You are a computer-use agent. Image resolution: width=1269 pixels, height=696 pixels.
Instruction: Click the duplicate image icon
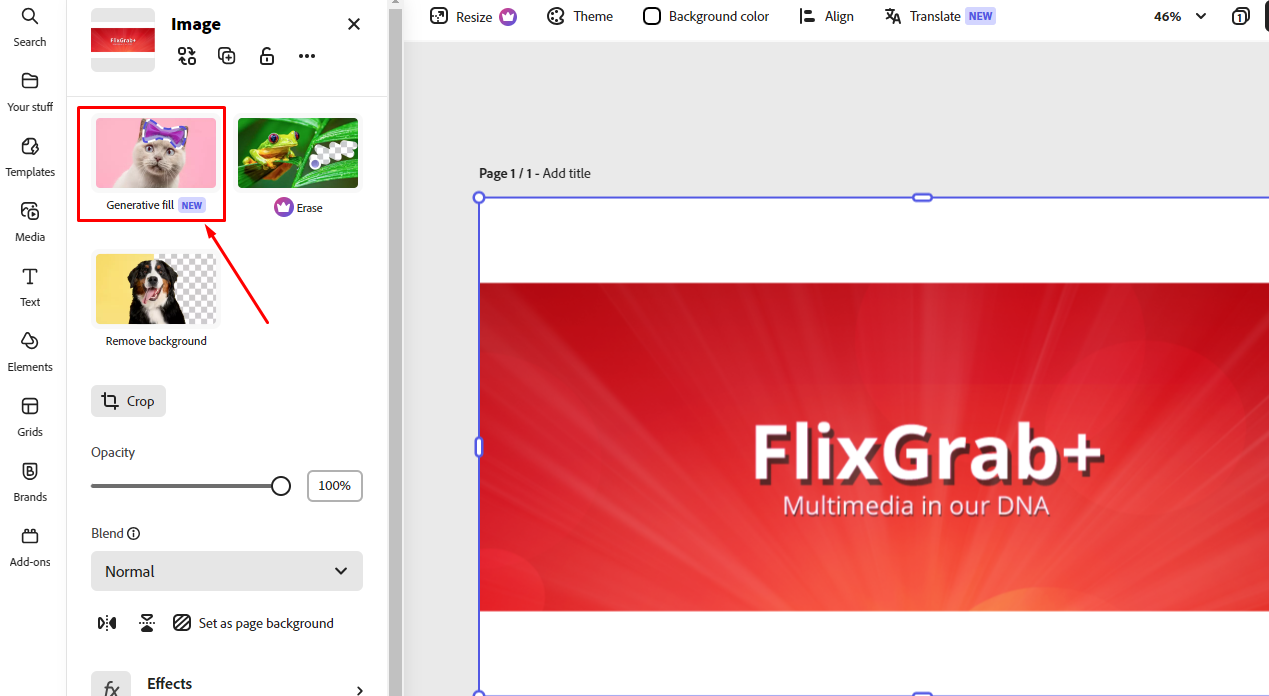(227, 56)
